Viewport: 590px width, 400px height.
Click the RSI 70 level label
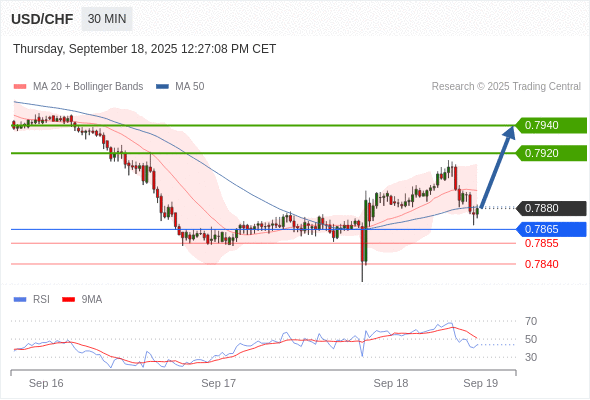coord(531,321)
